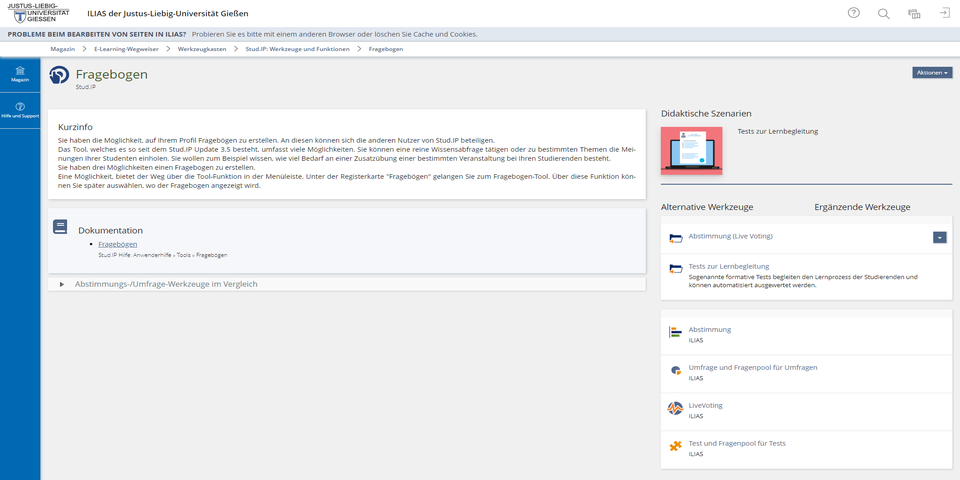Click the Didaktische Szenarien laptop thumbnail
The width and height of the screenshot is (960, 480).
[692, 151]
